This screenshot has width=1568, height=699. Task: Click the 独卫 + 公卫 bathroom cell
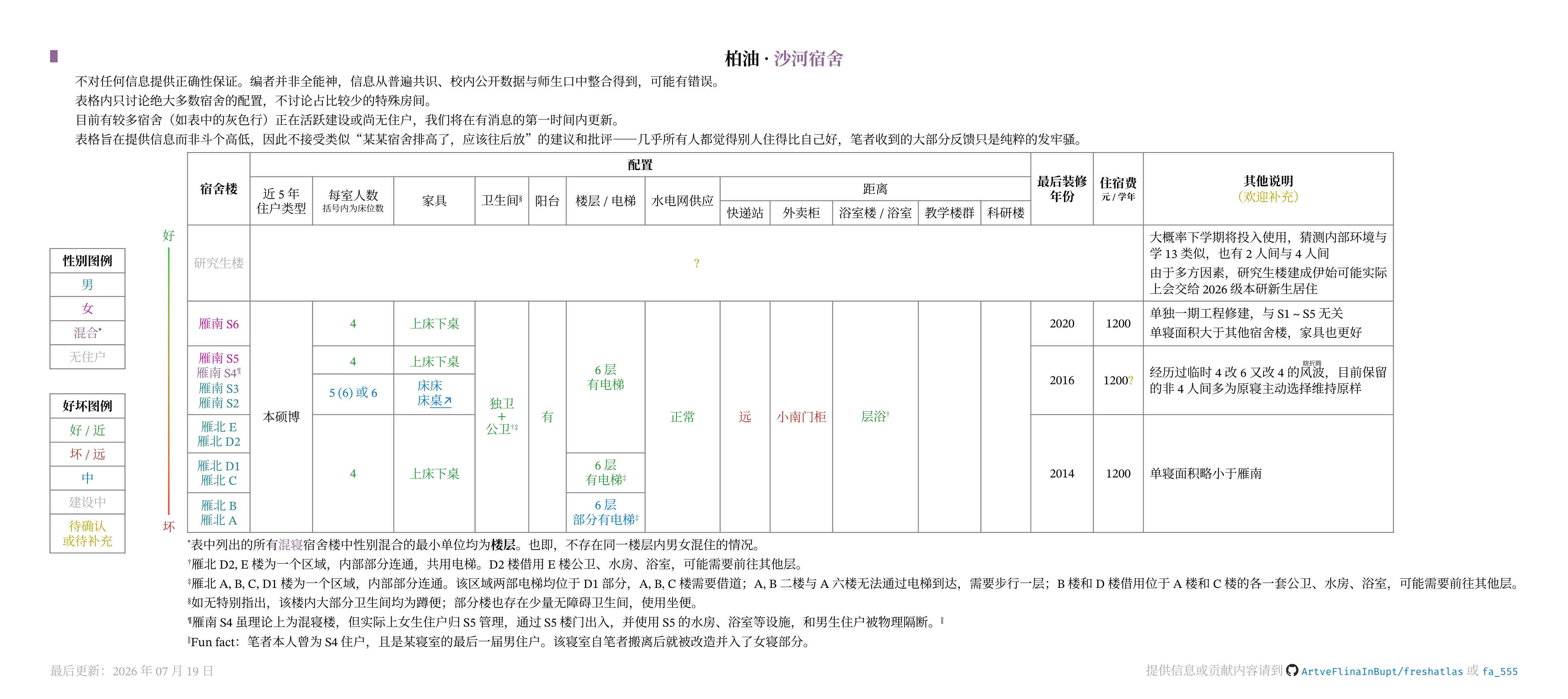502,417
